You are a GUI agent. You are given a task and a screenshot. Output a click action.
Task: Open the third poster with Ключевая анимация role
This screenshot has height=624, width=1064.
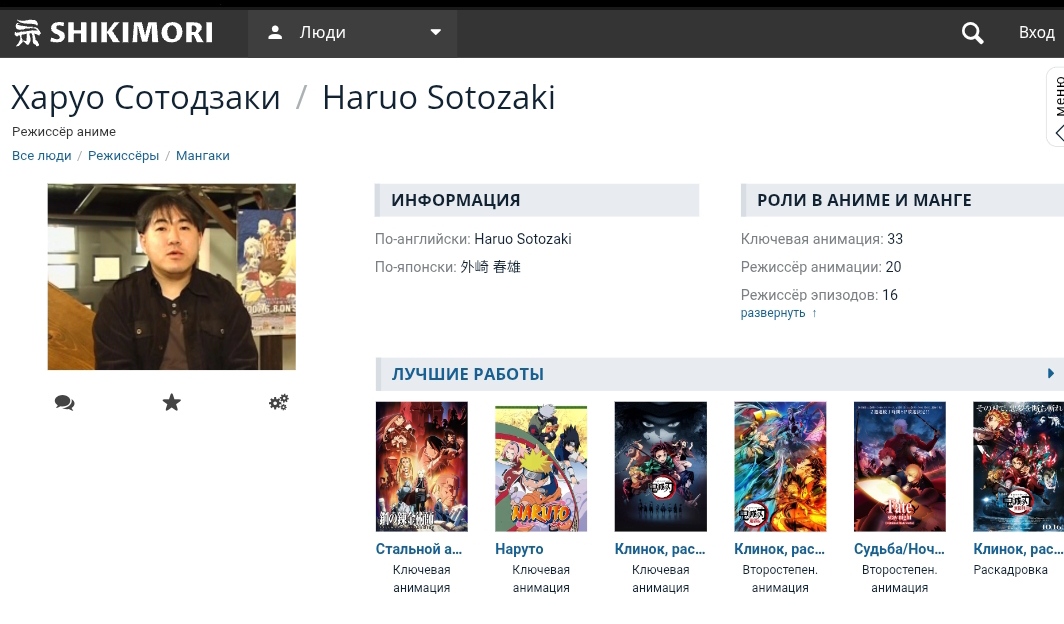(660, 467)
